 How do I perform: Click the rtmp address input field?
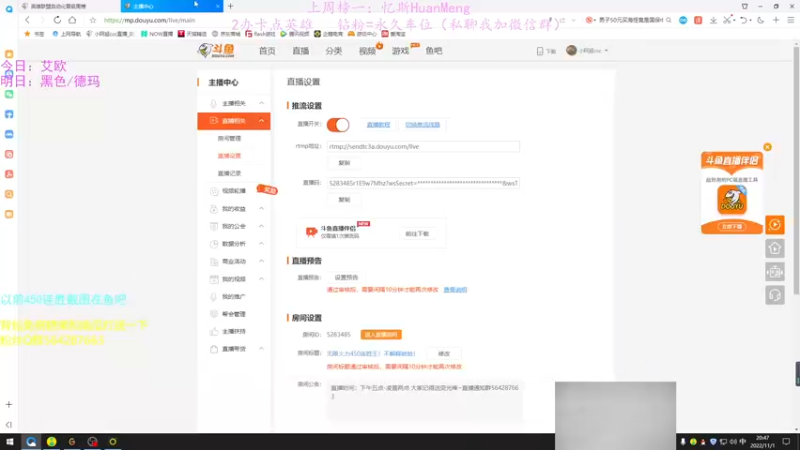[x=423, y=146]
